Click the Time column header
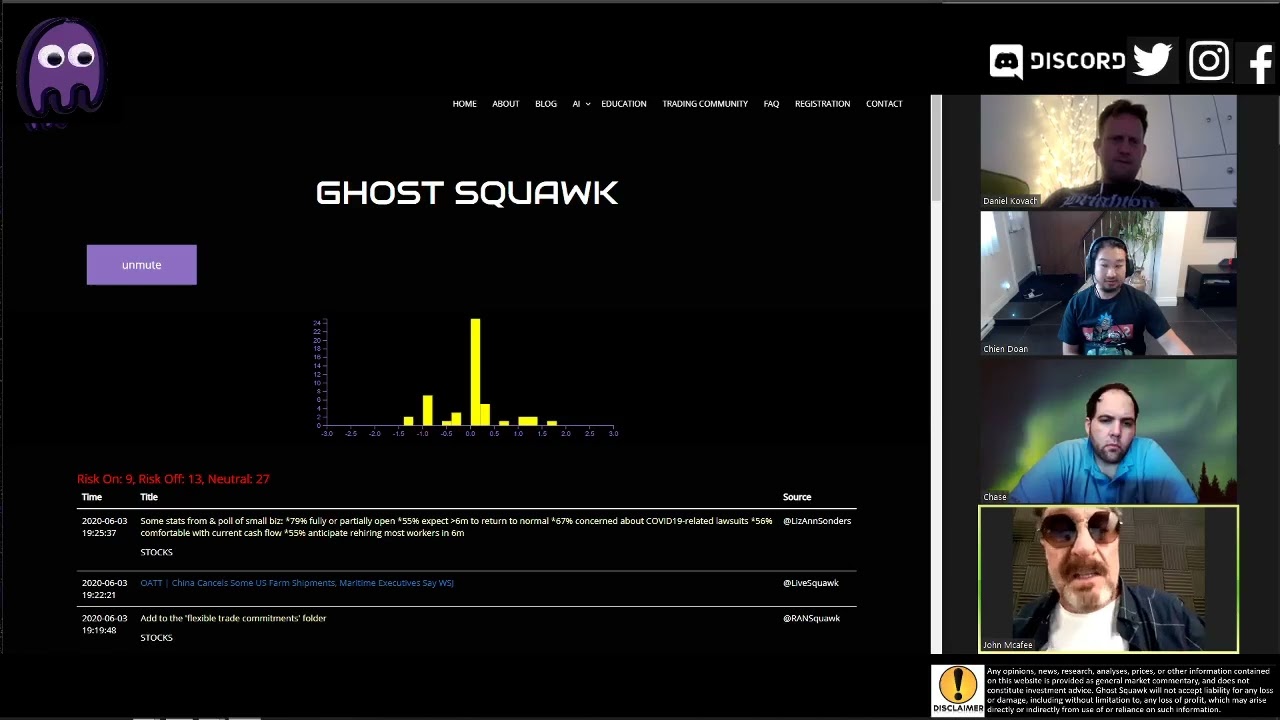The width and height of the screenshot is (1280, 720). coord(92,497)
